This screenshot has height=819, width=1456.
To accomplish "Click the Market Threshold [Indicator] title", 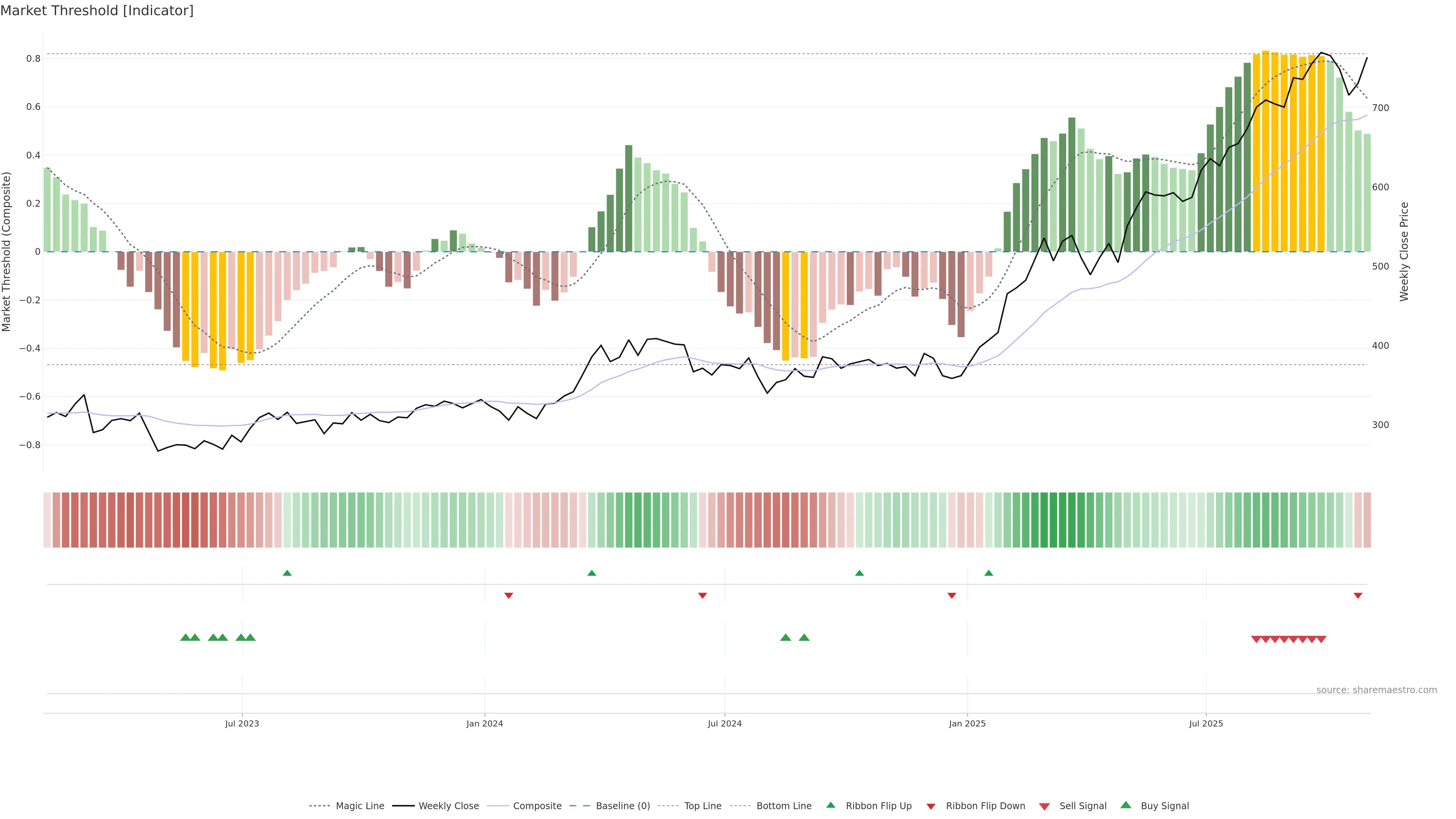I will pyautogui.click(x=97, y=11).
